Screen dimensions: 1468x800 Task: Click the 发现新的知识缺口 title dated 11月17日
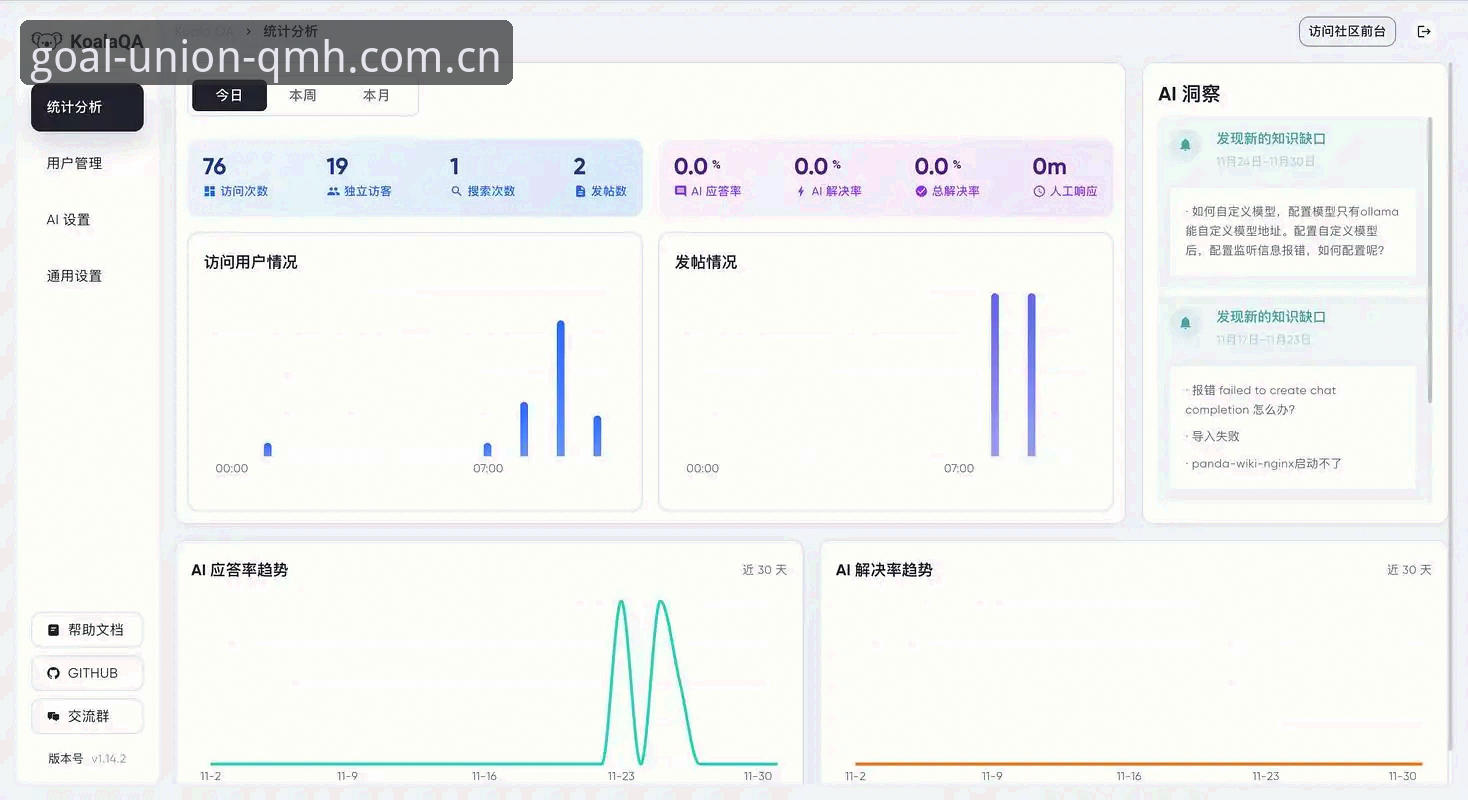coord(1271,316)
